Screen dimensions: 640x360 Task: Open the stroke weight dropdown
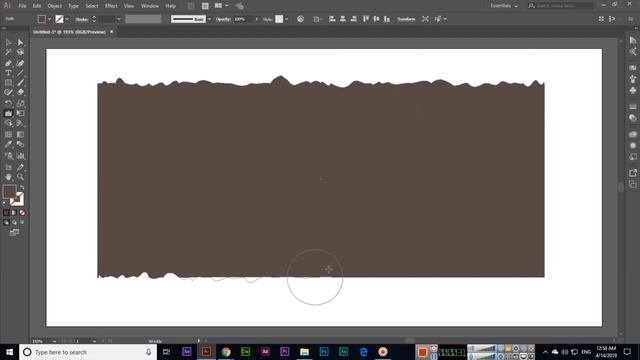point(119,19)
